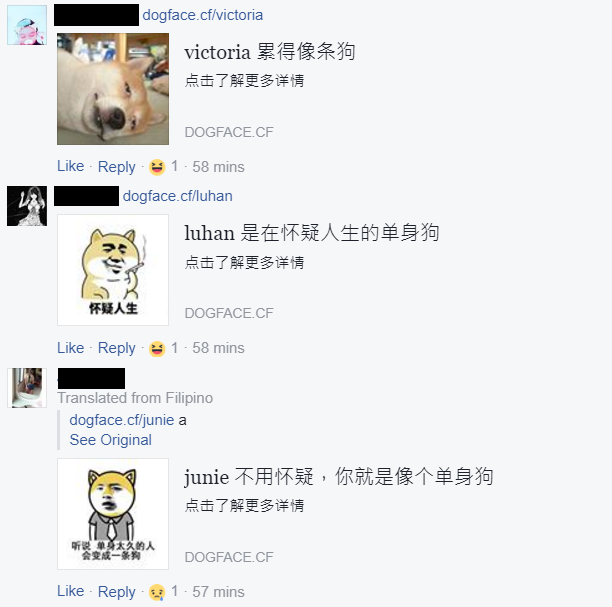Click the crying reaction emoji on junie comment
612x607 pixels.
pos(157,592)
